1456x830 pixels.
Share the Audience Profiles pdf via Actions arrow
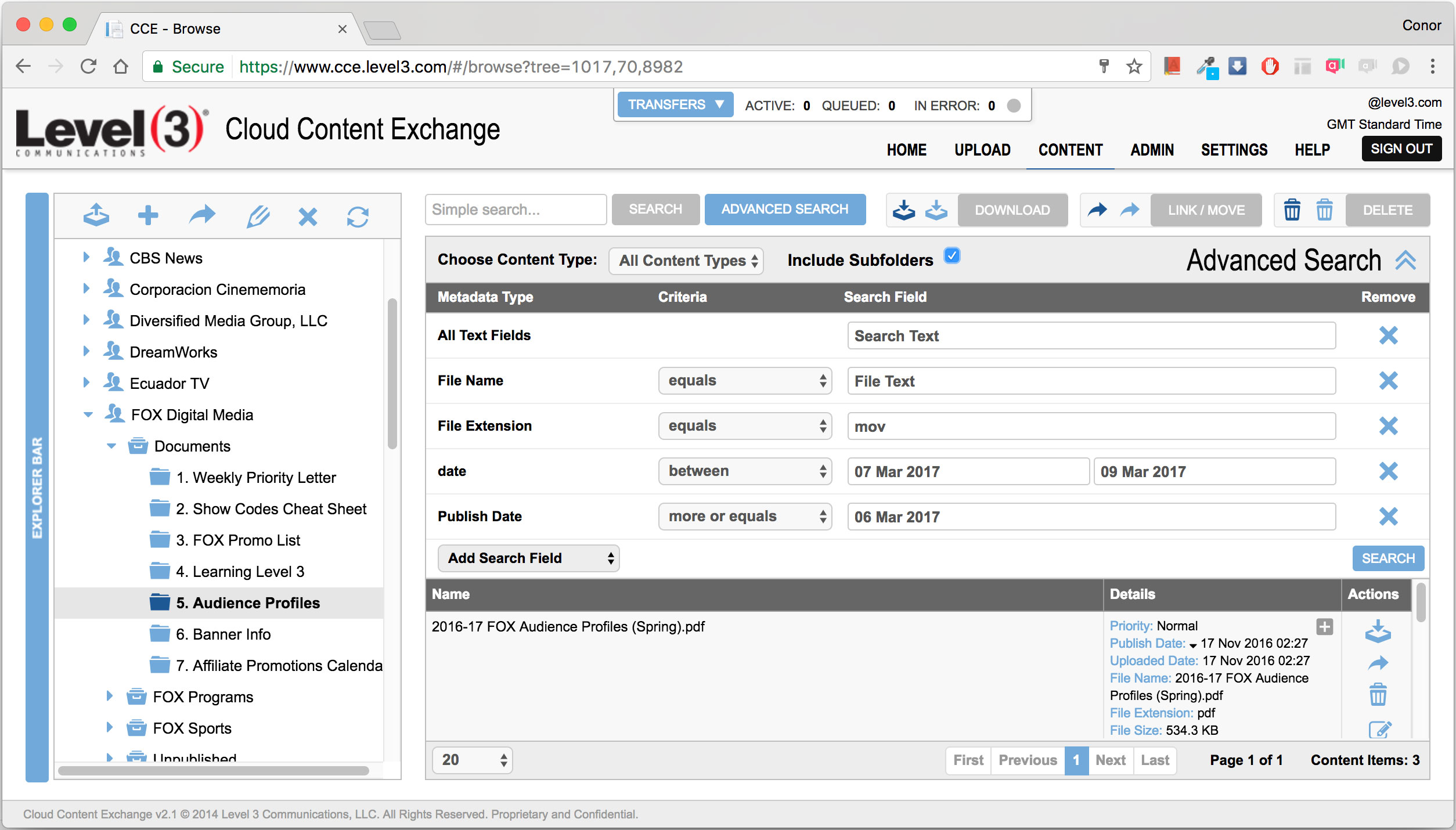pos(1378,663)
